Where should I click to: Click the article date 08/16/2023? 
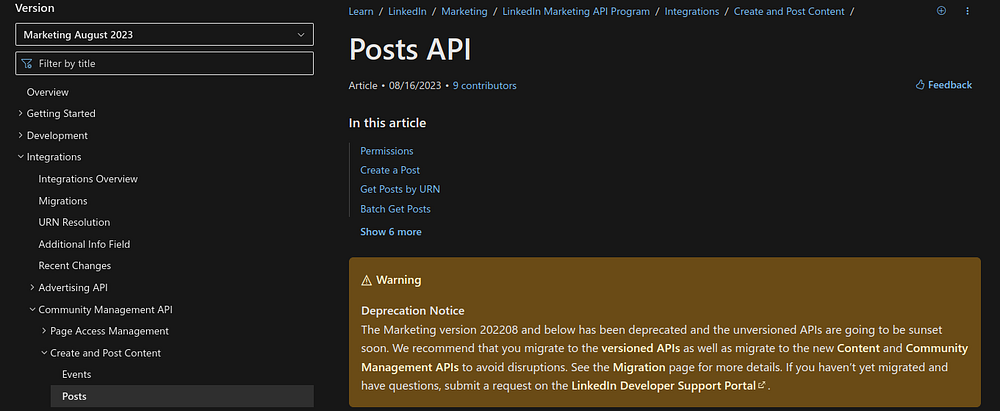415,86
